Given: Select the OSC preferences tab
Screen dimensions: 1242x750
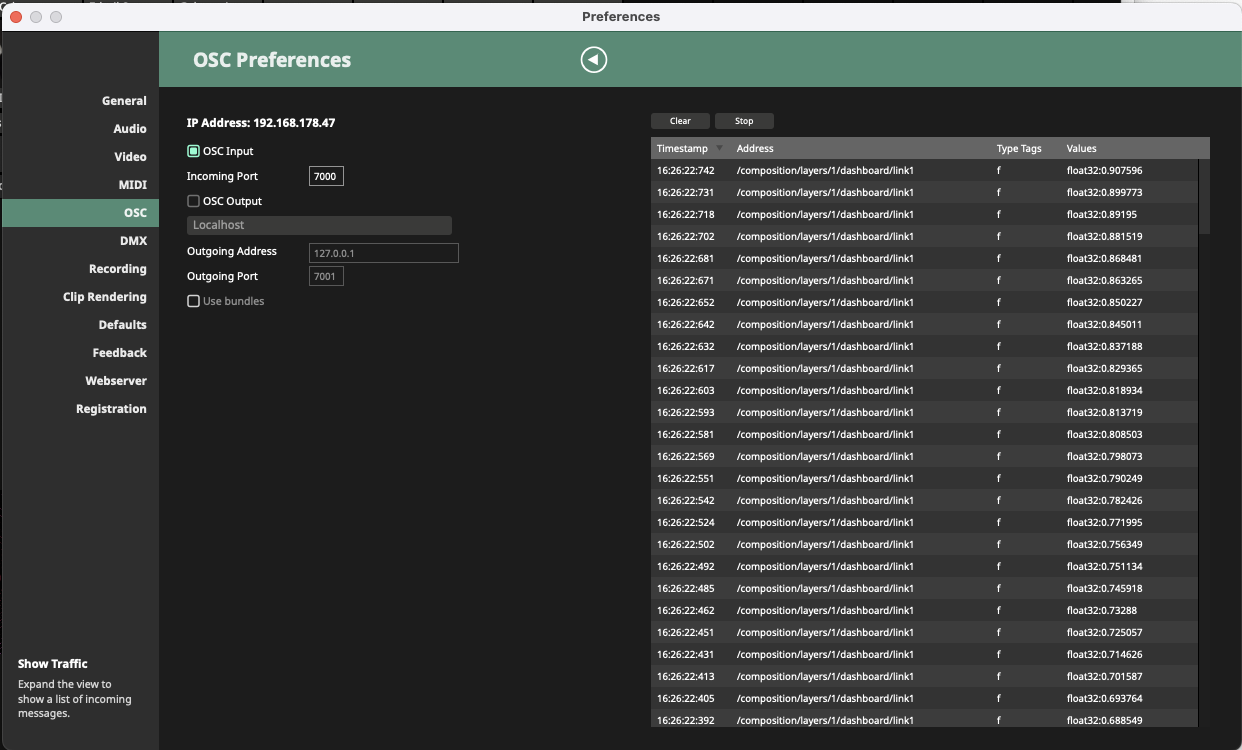Looking at the screenshot, I should [x=80, y=213].
